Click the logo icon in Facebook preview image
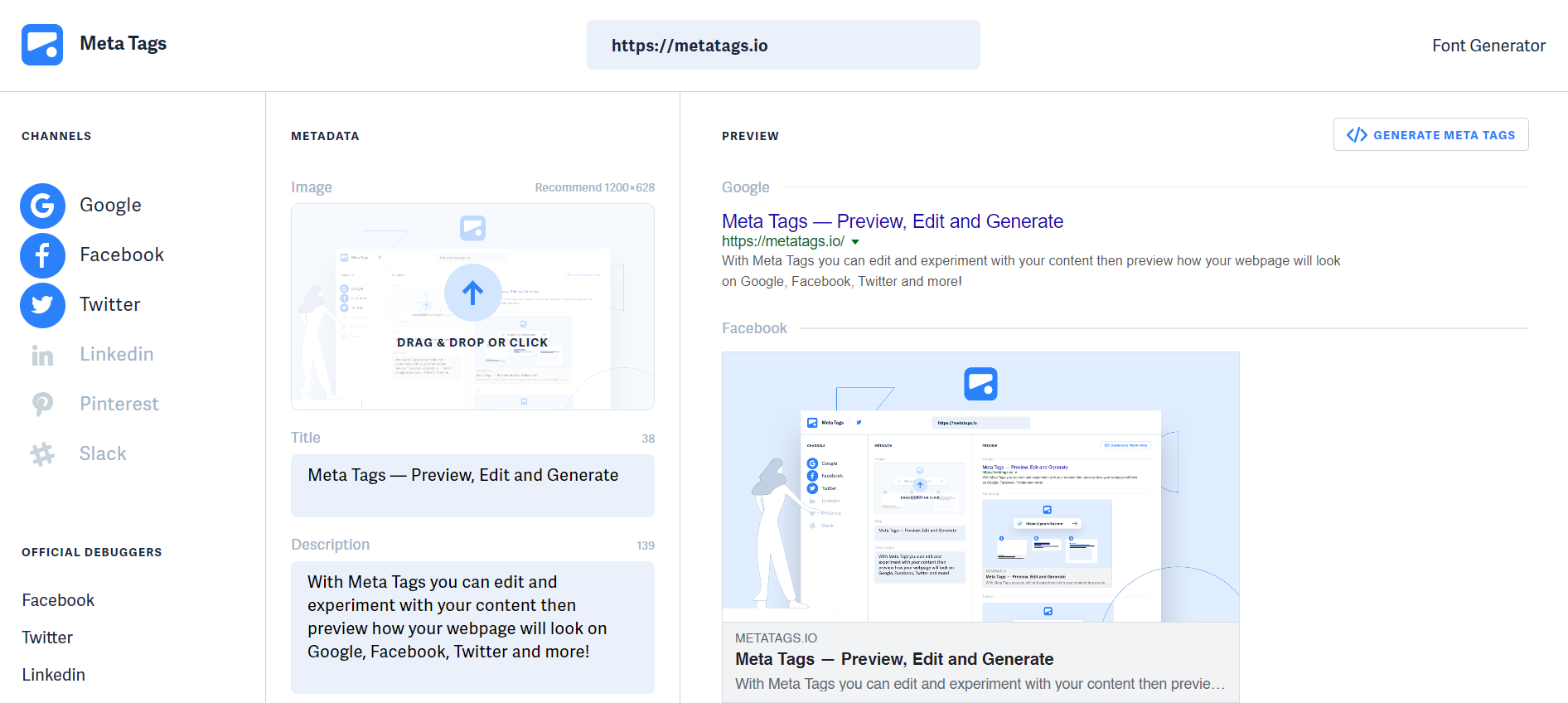This screenshot has width=1568, height=703. coord(980,384)
